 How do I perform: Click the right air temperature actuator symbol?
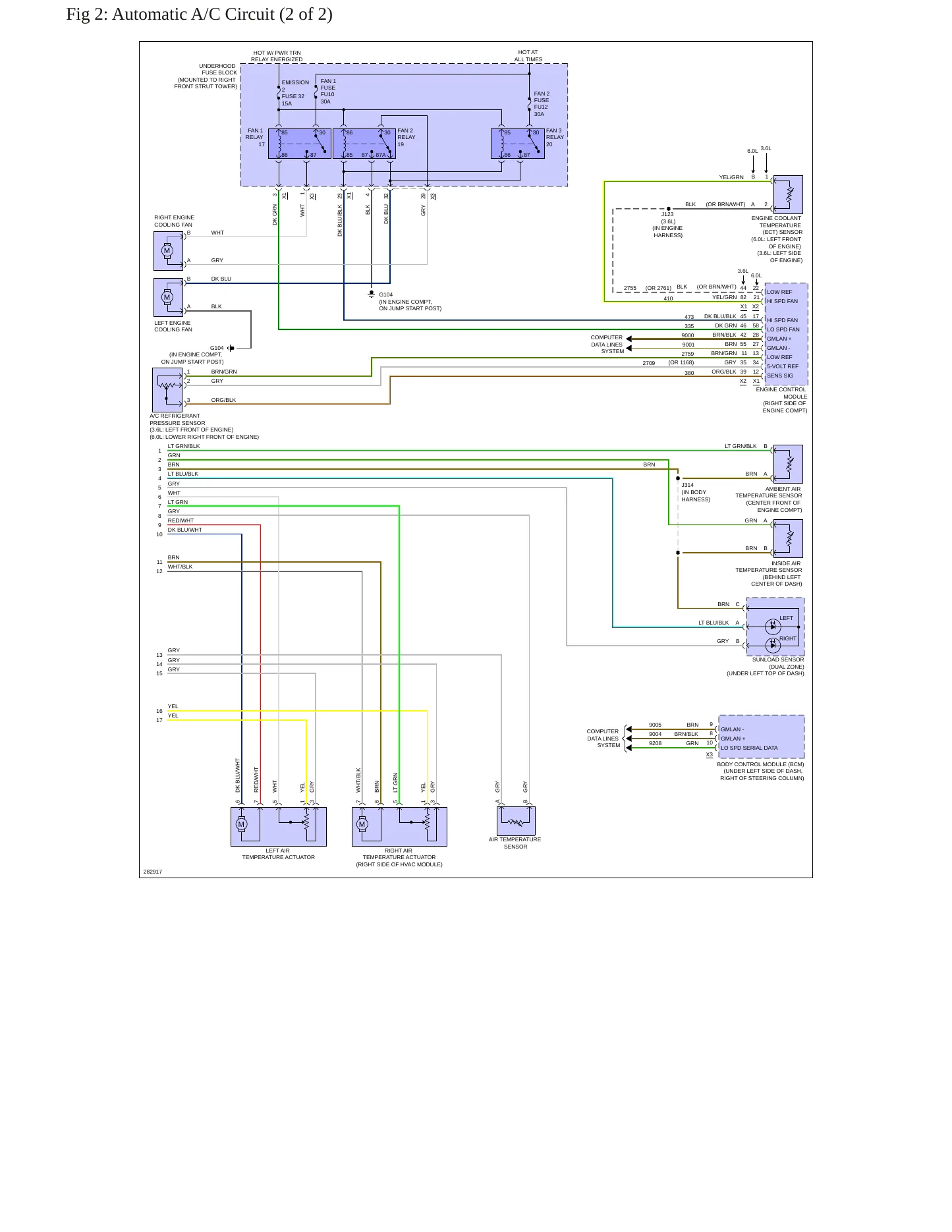(x=399, y=827)
